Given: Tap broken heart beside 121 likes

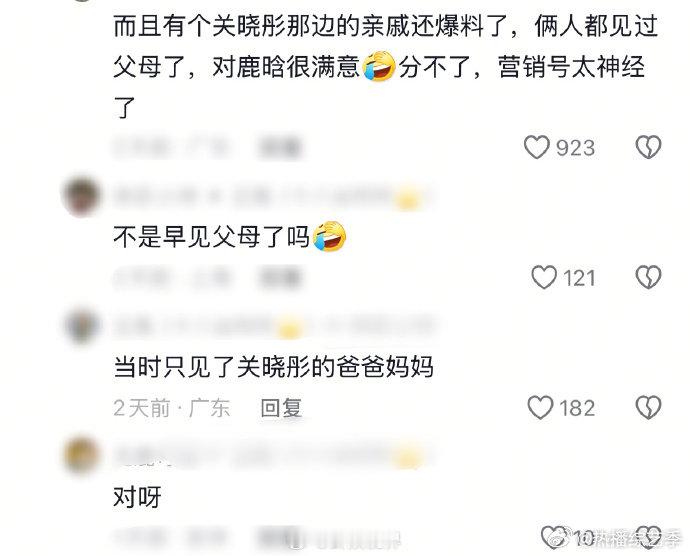Looking at the screenshot, I should coord(649,277).
